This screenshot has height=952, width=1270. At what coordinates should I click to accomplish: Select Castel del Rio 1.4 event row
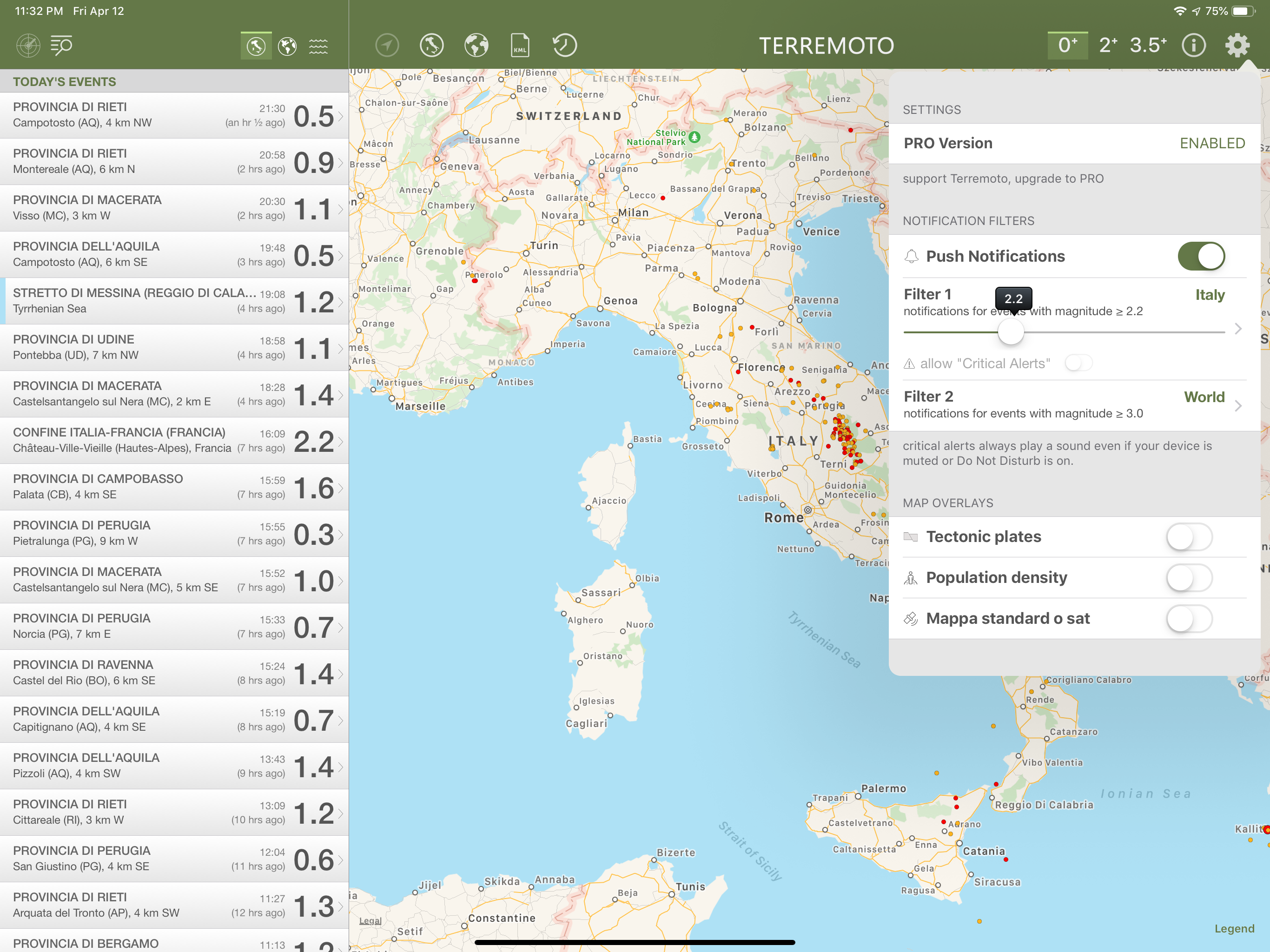(174, 674)
